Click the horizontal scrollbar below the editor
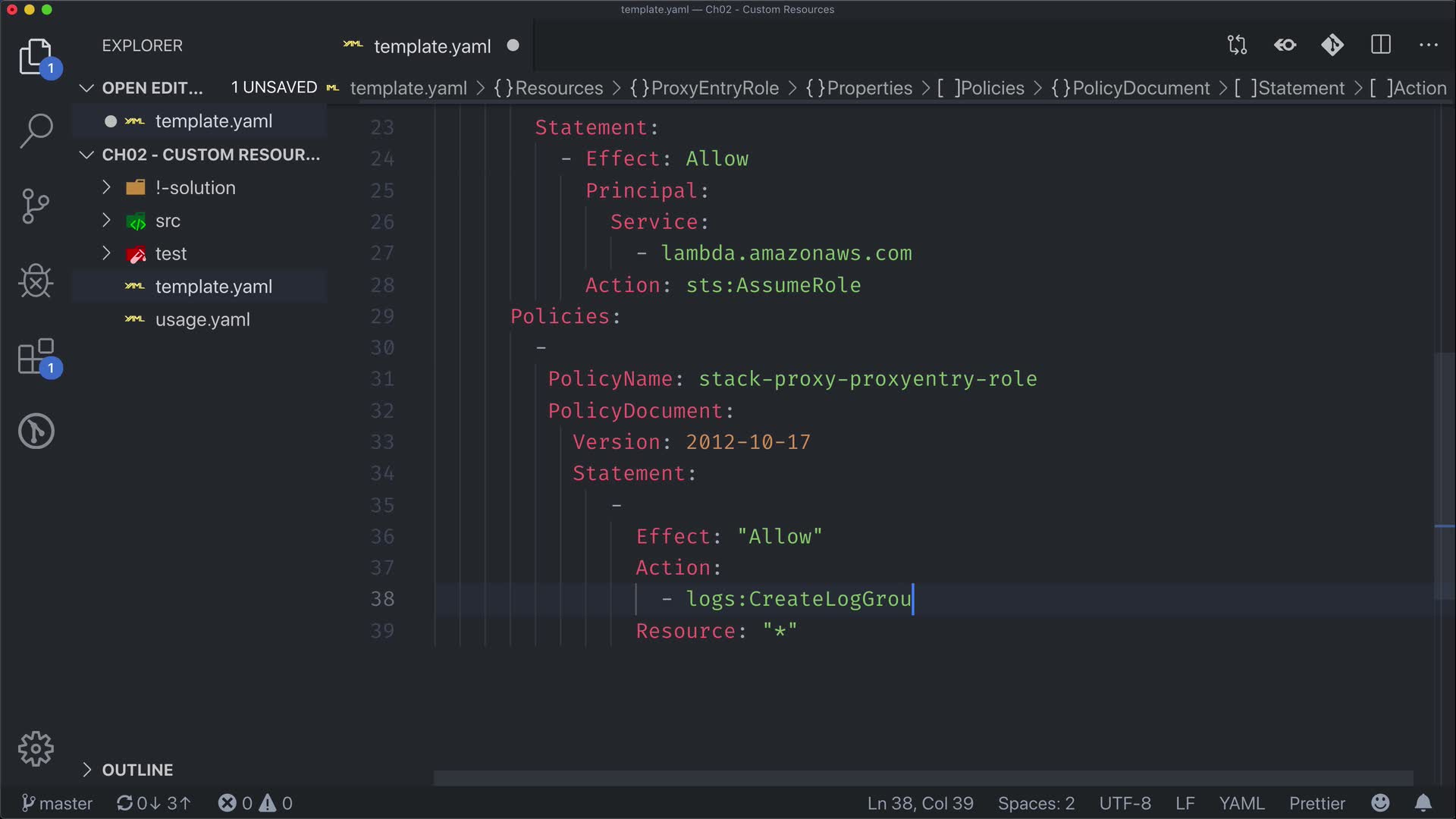1456x819 pixels. point(921,778)
